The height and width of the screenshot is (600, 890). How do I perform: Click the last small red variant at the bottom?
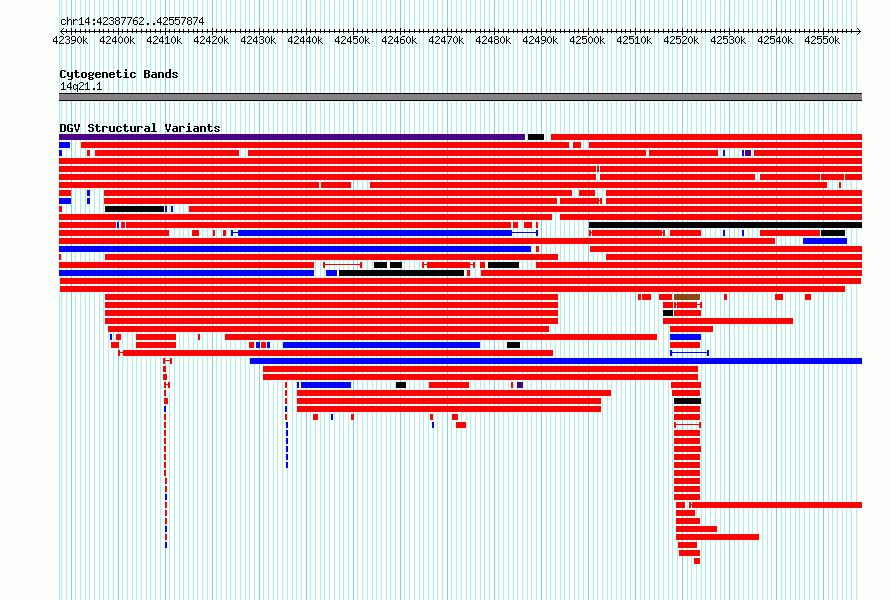click(697, 561)
